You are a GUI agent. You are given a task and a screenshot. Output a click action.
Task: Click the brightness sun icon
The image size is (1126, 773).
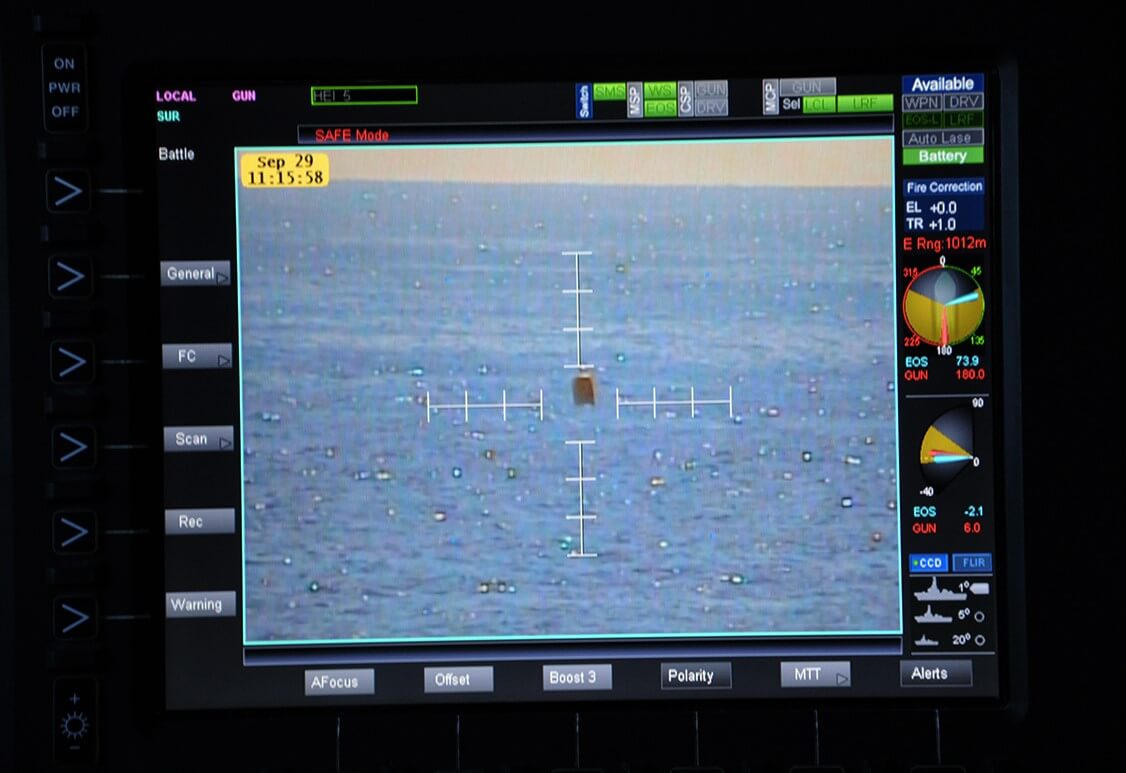coord(74,725)
